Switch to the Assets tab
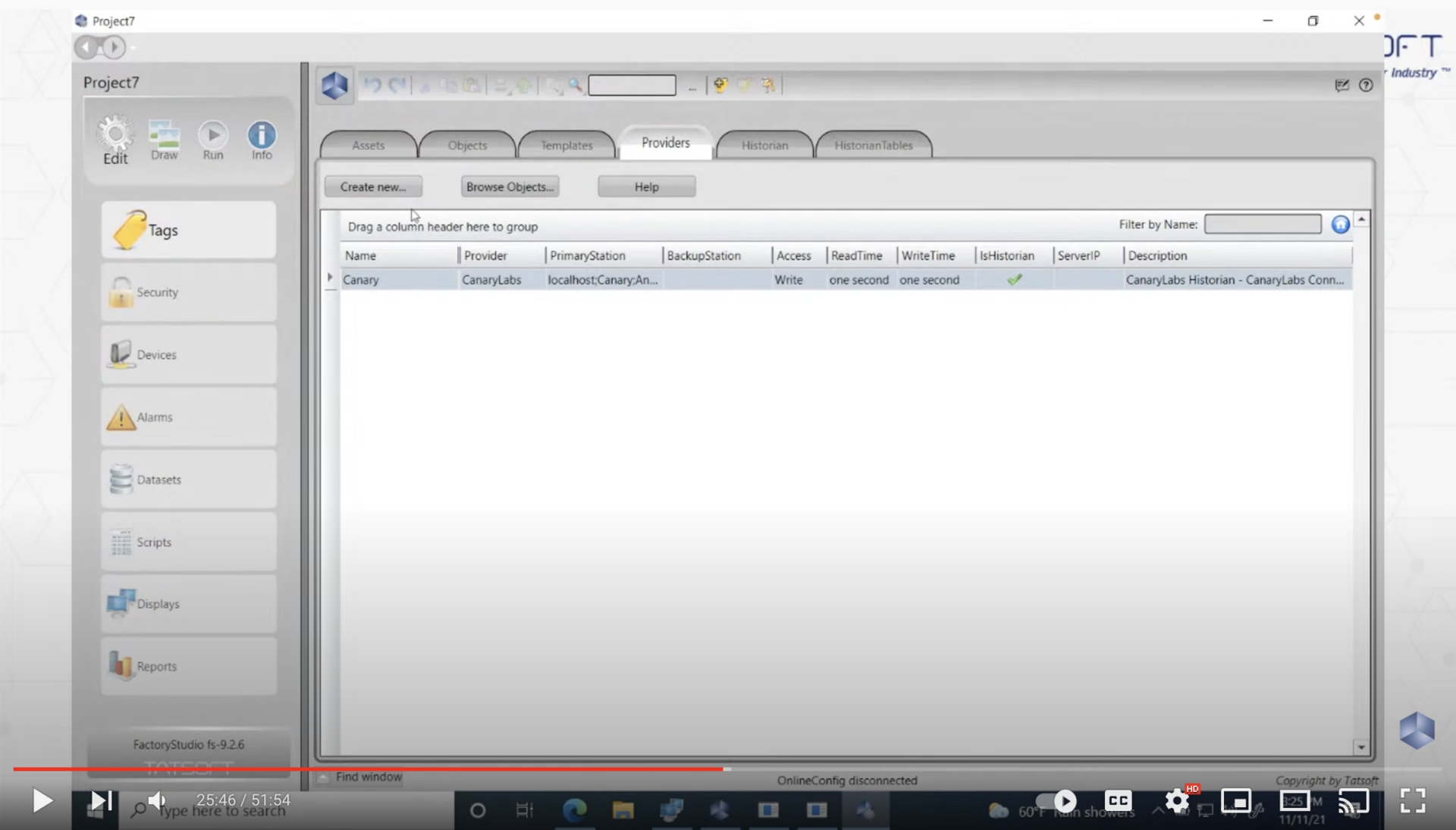 coord(369,145)
